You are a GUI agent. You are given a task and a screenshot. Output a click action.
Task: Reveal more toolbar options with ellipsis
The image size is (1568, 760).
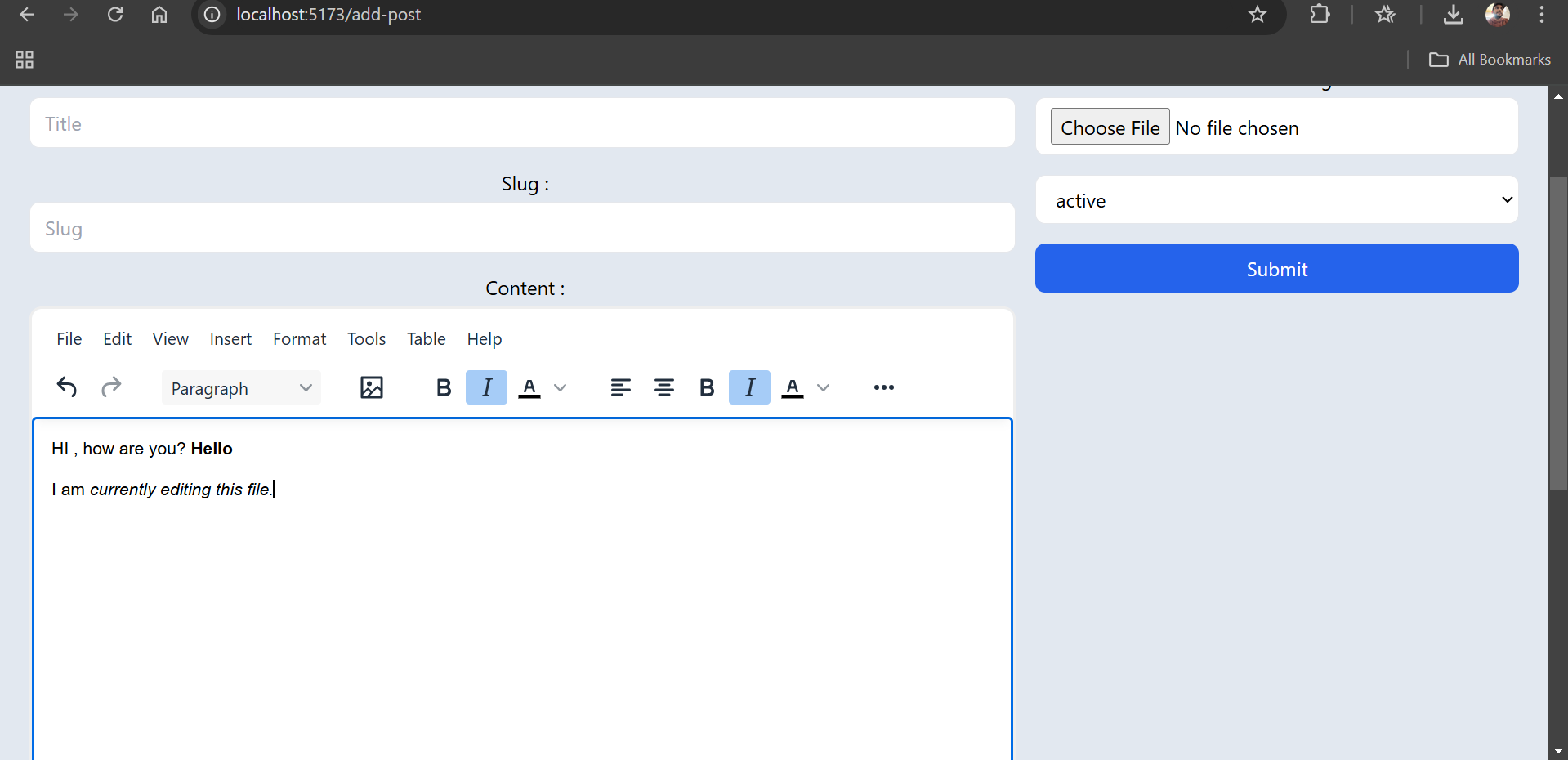tap(883, 387)
